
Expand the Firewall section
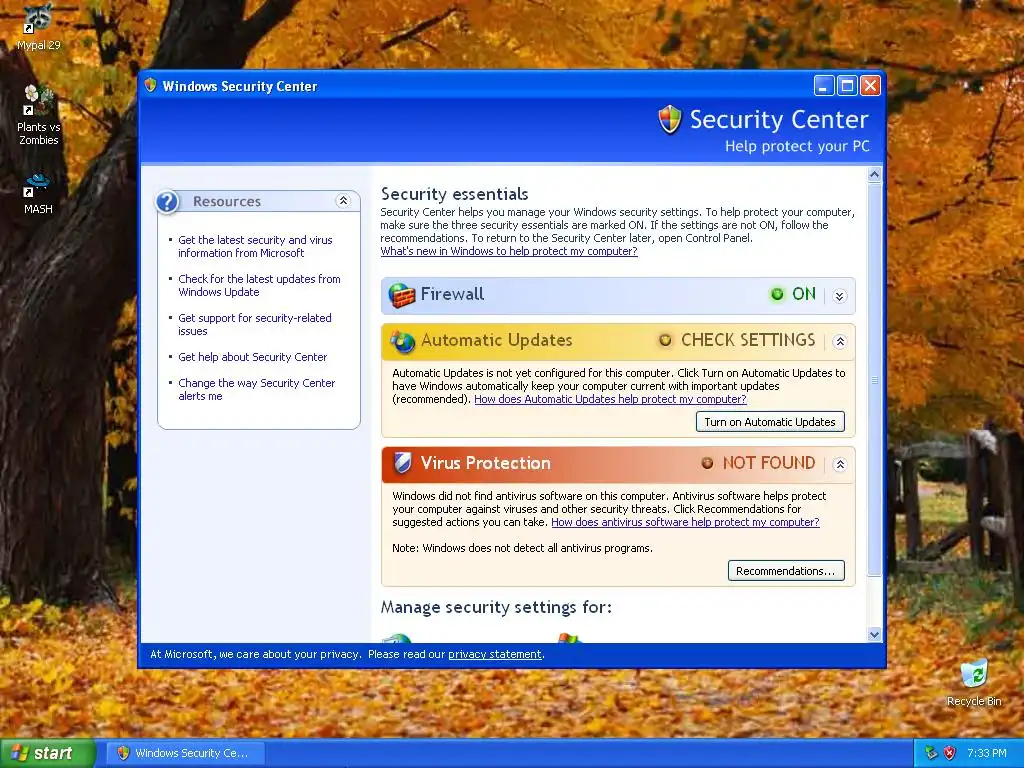click(840, 296)
